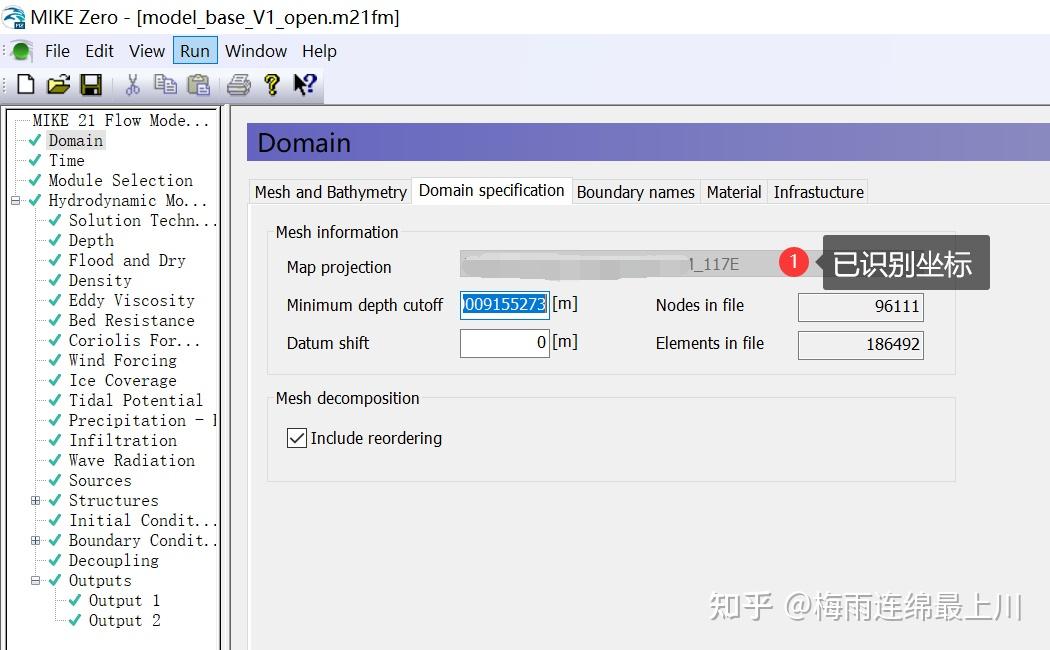Select Initial Conditions tree item
The width and height of the screenshot is (1050, 650).
click(x=143, y=521)
